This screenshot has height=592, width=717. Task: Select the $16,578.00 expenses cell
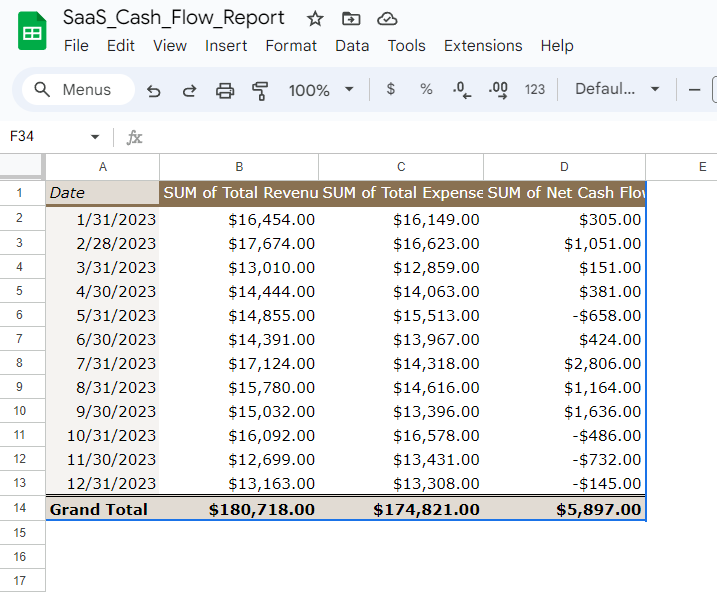point(401,436)
